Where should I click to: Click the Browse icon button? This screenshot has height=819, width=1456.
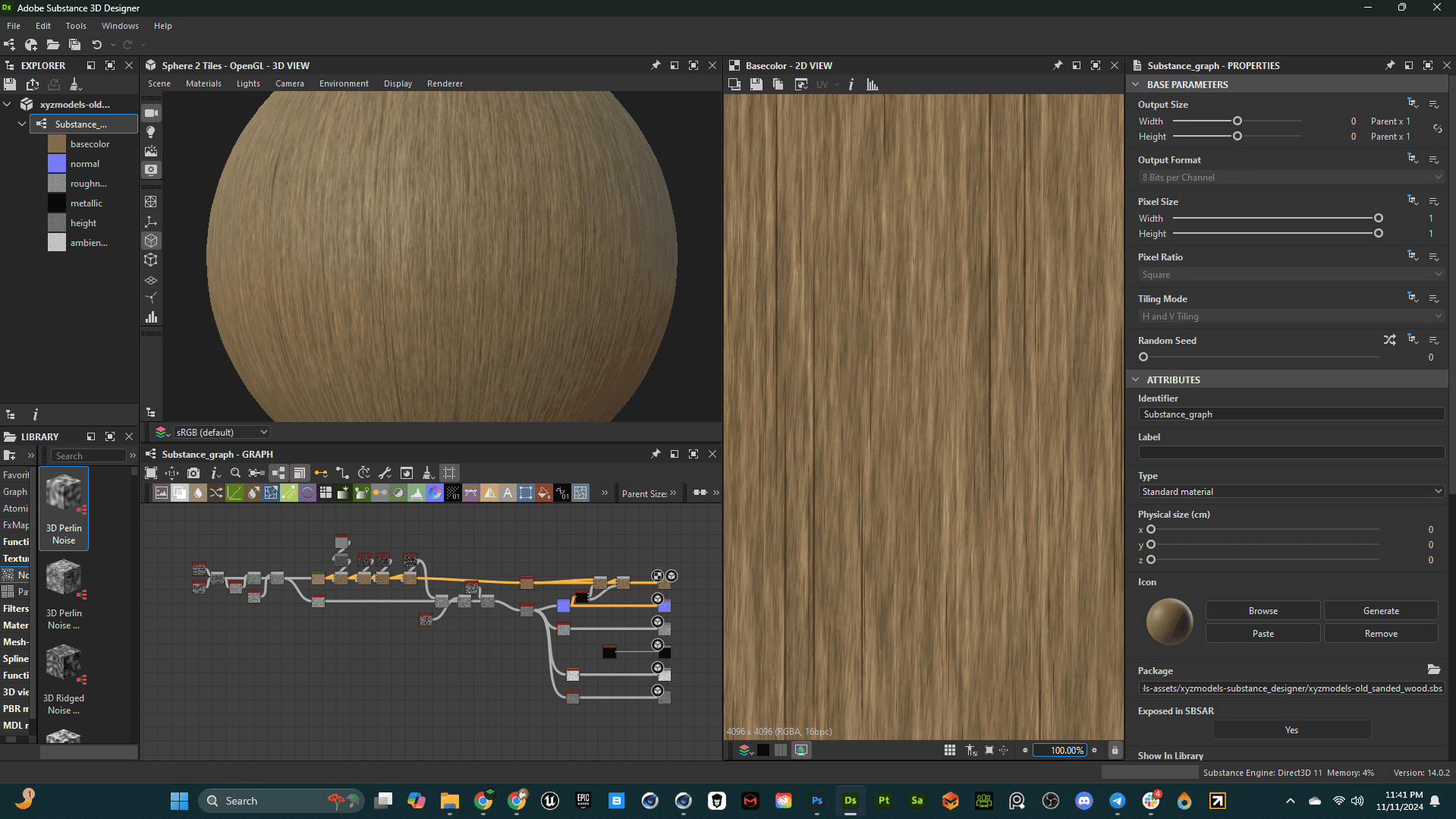click(1263, 611)
